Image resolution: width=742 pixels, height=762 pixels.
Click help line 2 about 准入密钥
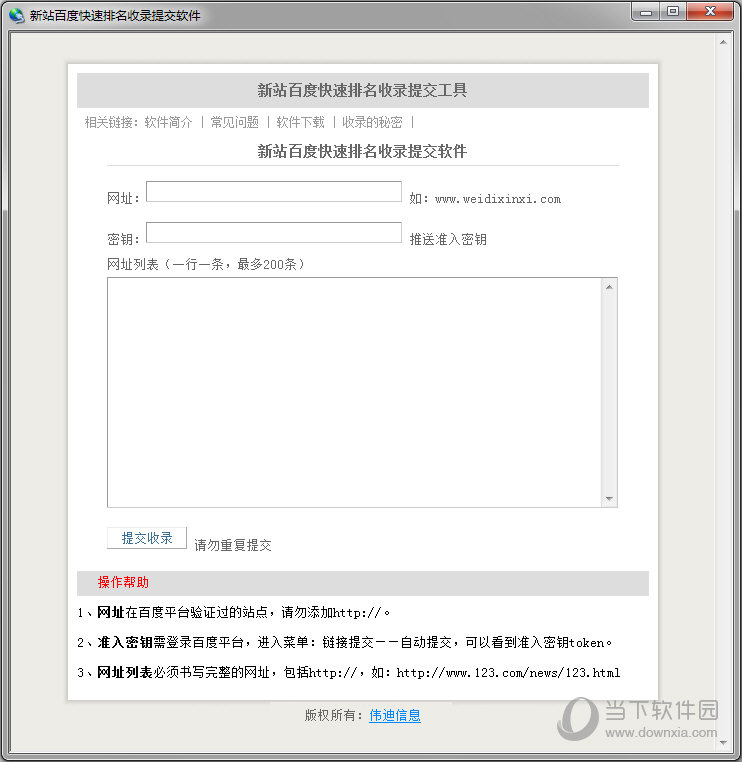pos(345,642)
